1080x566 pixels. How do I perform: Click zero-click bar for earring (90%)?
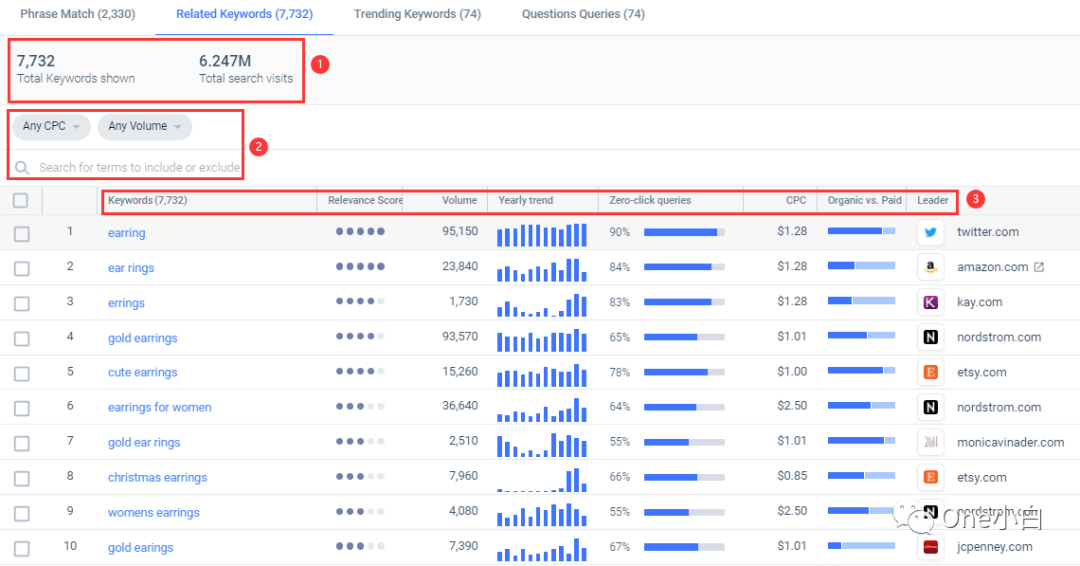pos(684,233)
